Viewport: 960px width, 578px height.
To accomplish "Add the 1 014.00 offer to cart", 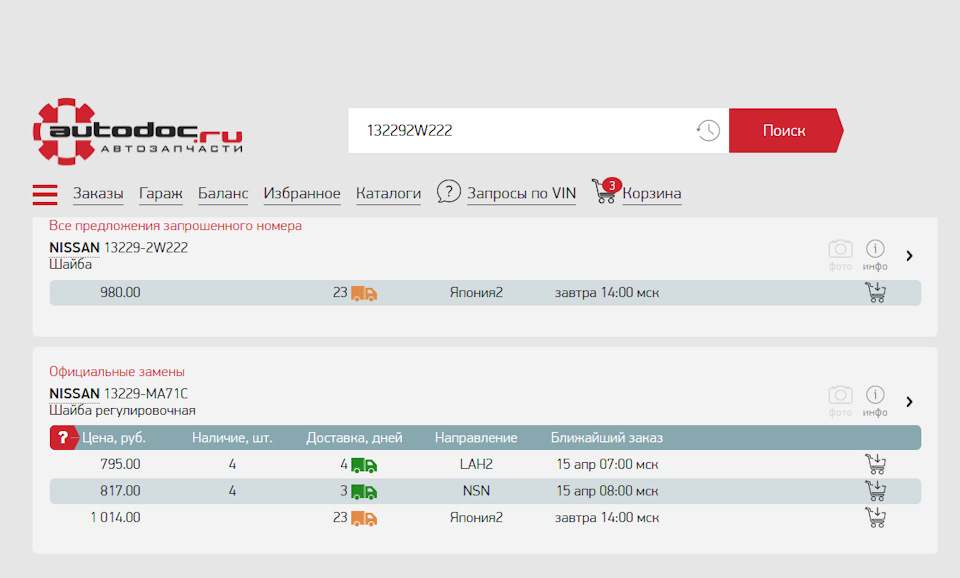I will coord(876,517).
